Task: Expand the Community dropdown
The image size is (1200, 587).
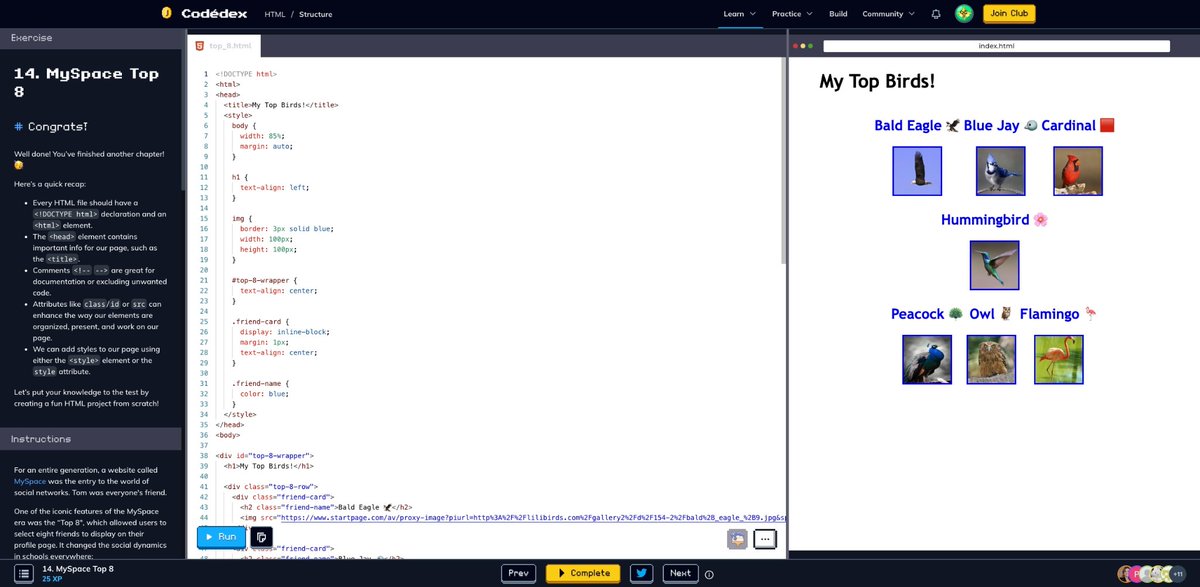Action: pos(886,14)
